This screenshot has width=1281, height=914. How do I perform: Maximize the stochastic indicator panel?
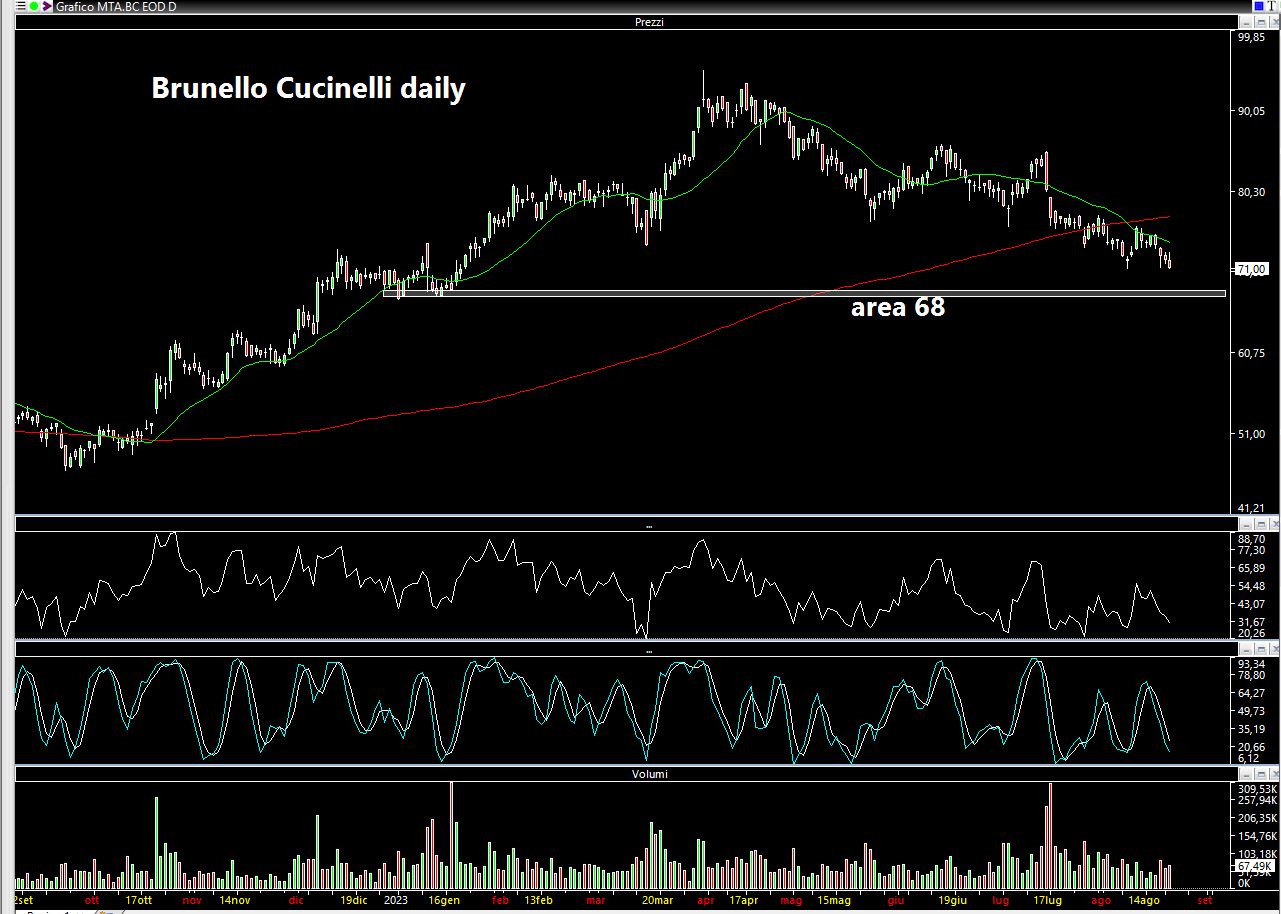[1261, 649]
